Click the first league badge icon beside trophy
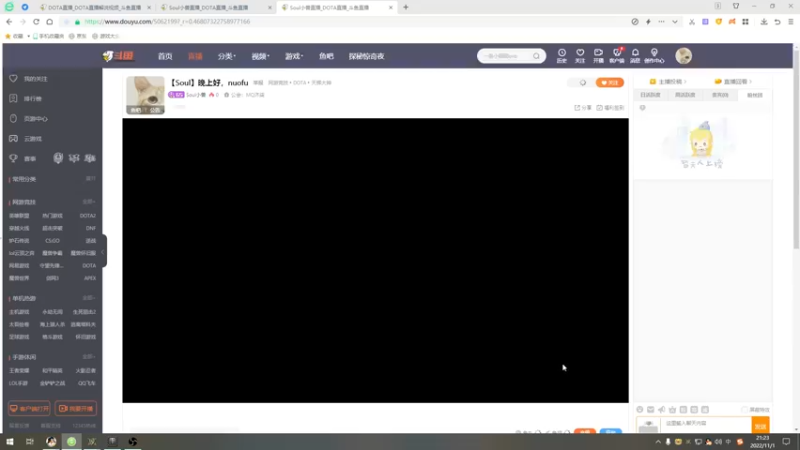 [58, 158]
